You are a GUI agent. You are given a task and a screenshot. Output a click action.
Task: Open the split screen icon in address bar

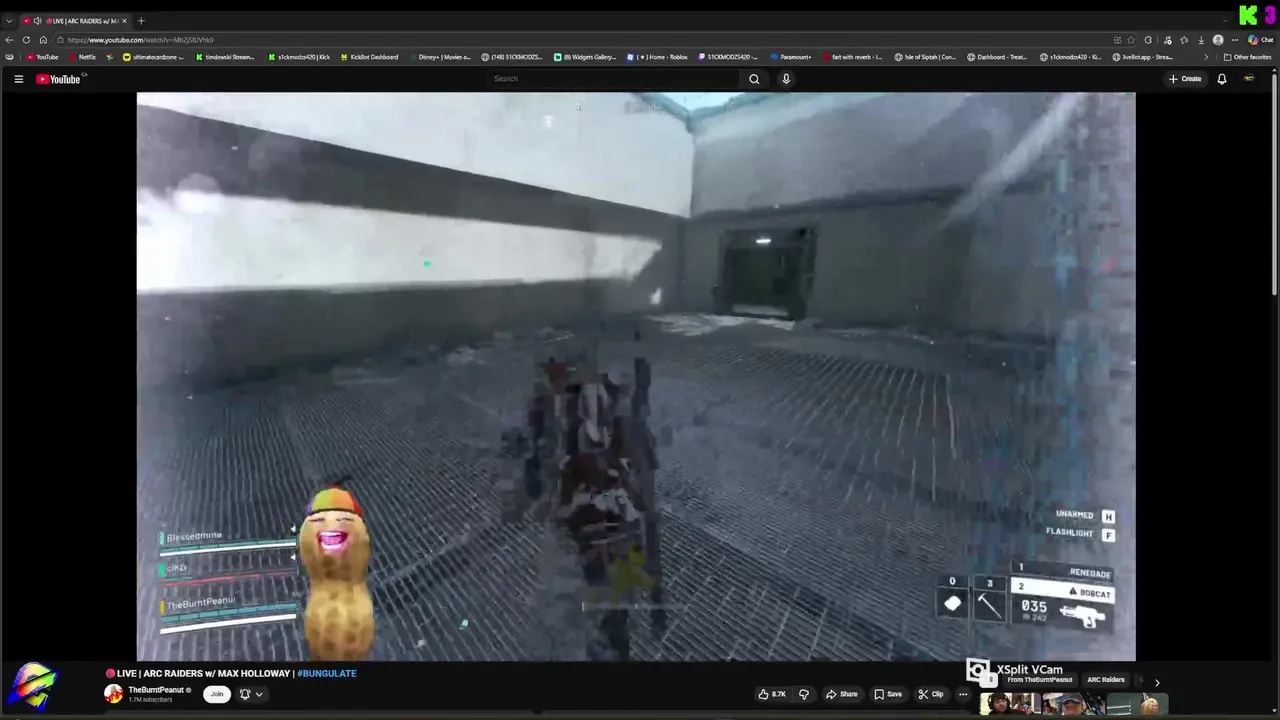[x=1117, y=40]
